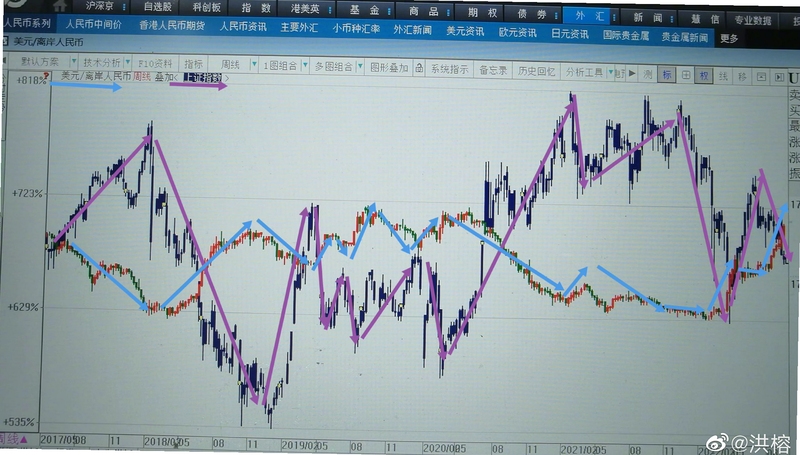This screenshot has width=800, height=455.
Task: Open the dotted menu beside 基金
Action: tap(389, 11)
